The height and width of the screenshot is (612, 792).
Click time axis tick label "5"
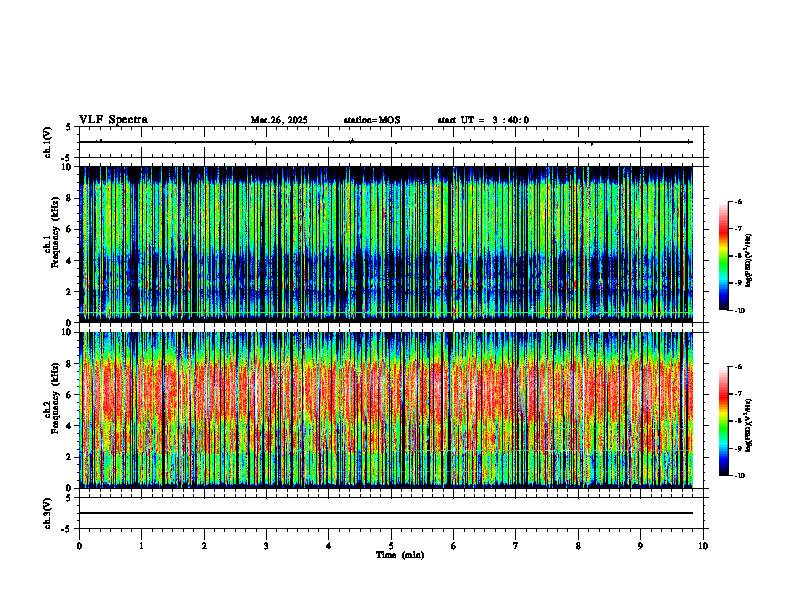pos(391,546)
